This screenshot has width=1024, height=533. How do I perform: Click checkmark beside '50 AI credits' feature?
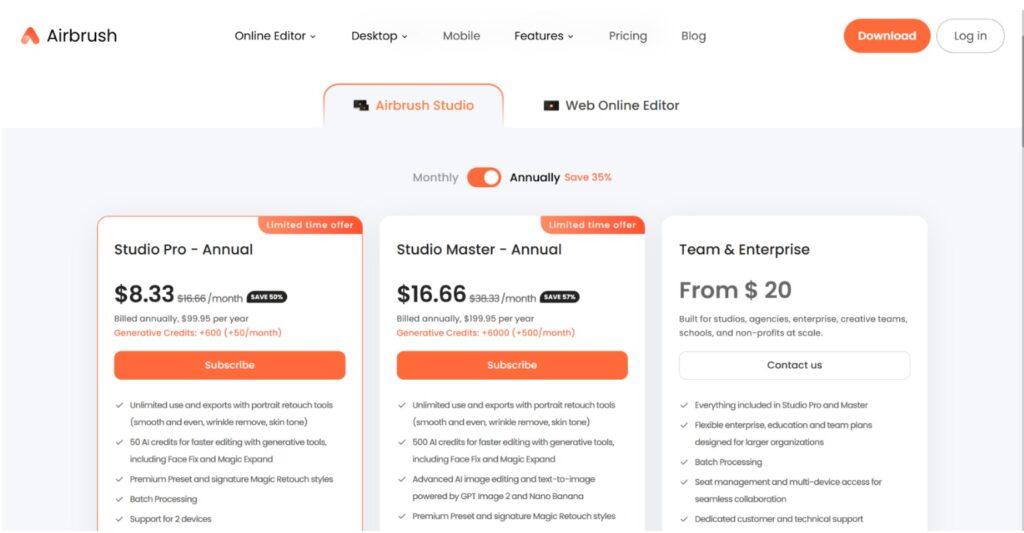click(x=120, y=442)
